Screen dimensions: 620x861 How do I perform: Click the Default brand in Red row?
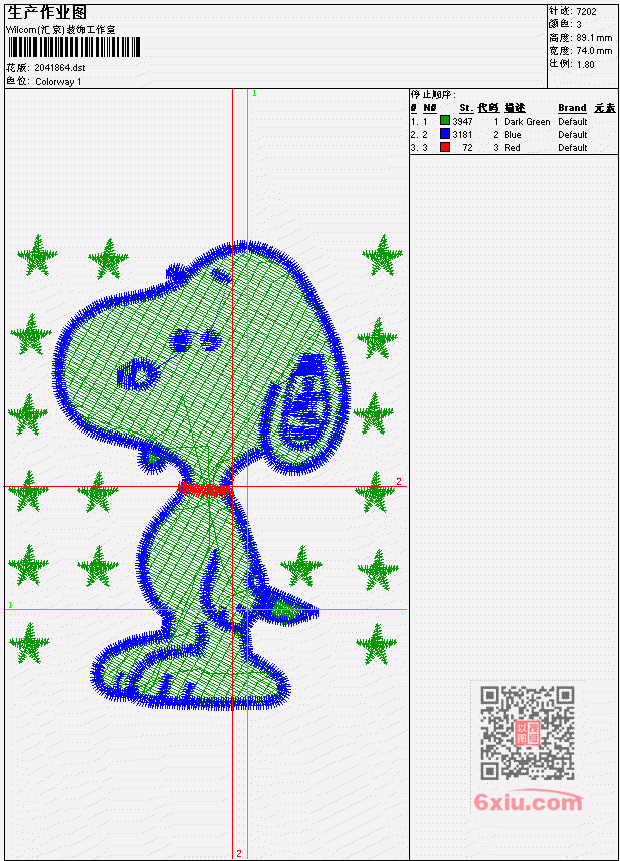pyautogui.click(x=572, y=147)
